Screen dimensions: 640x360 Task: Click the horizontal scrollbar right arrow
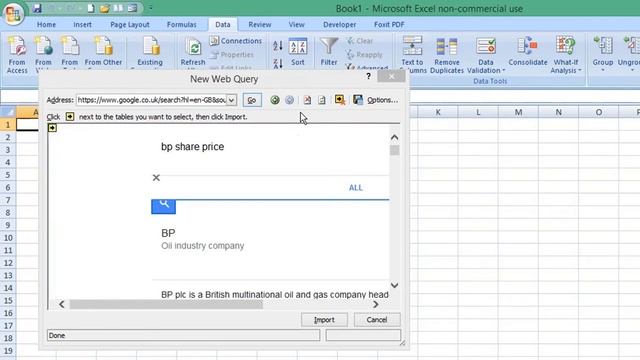(x=376, y=304)
